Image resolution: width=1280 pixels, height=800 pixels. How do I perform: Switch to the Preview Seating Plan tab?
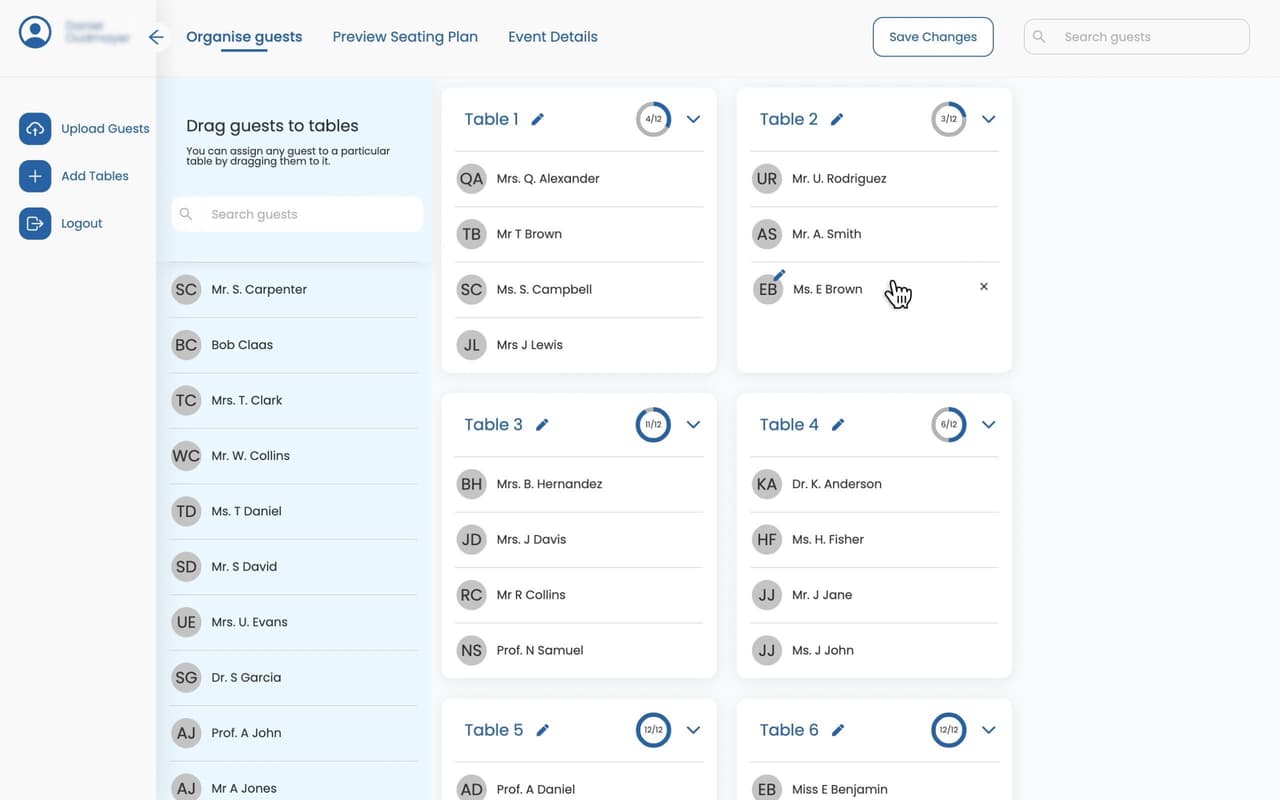click(x=405, y=36)
